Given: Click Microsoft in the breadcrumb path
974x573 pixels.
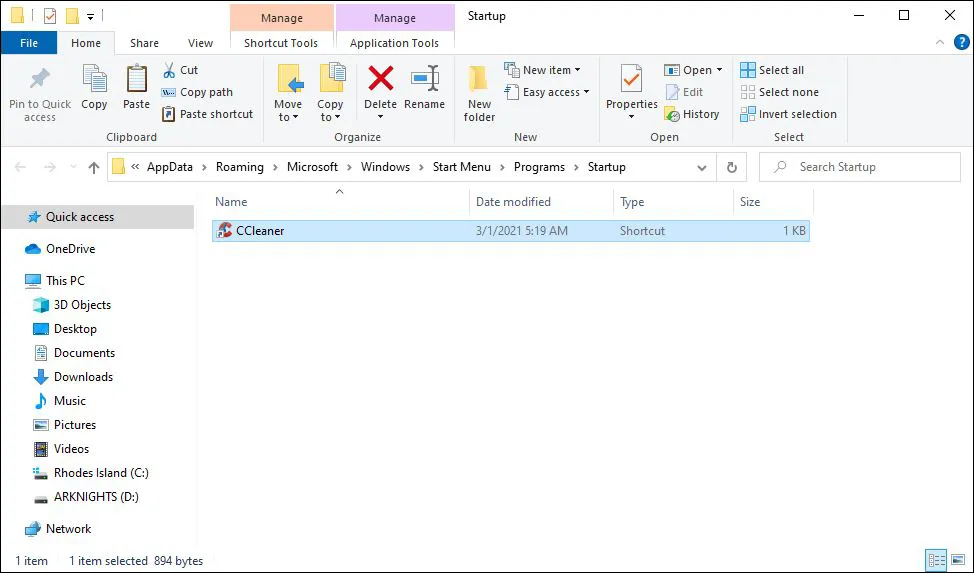Looking at the screenshot, I should pos(312,167).
